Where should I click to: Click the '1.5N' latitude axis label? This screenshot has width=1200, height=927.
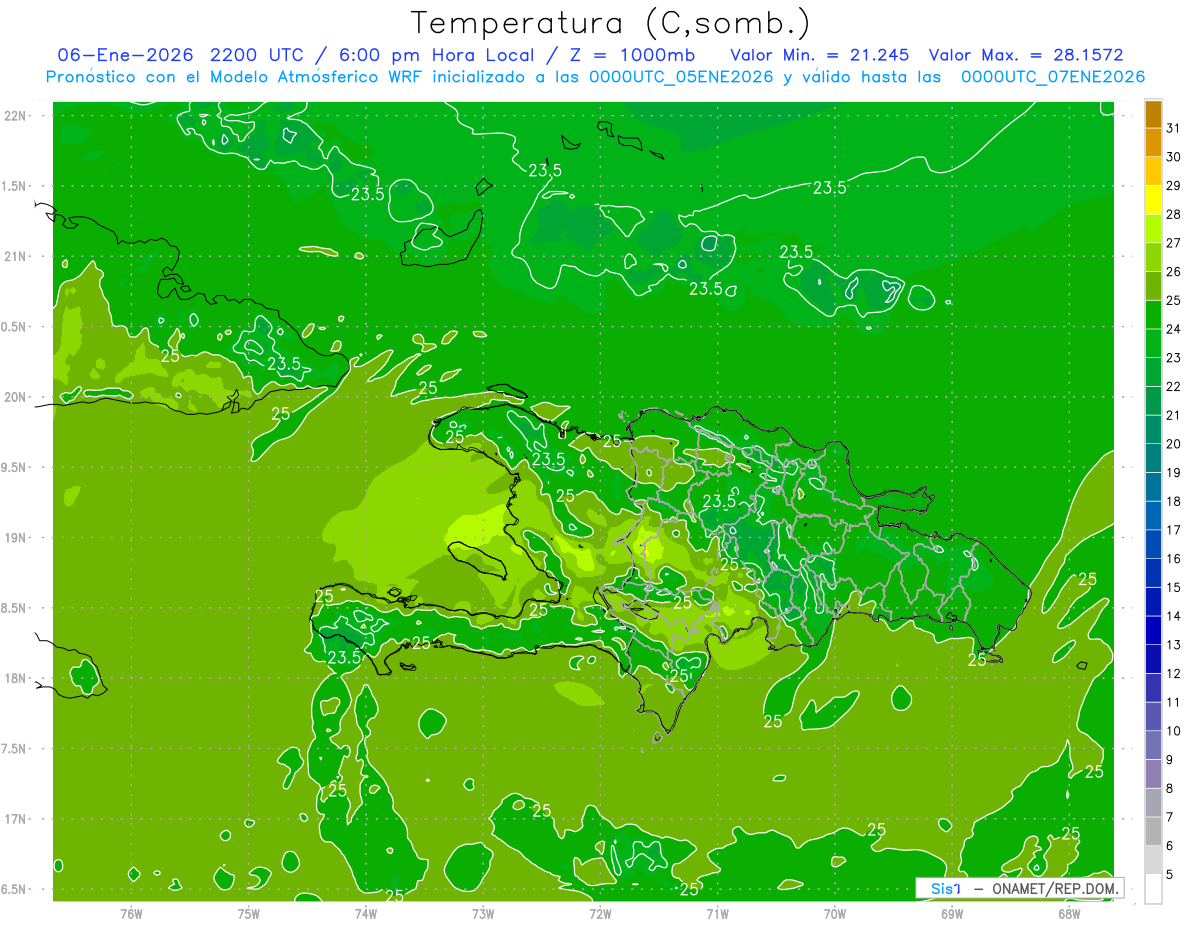pyautogui.click(x=15, y=186)
